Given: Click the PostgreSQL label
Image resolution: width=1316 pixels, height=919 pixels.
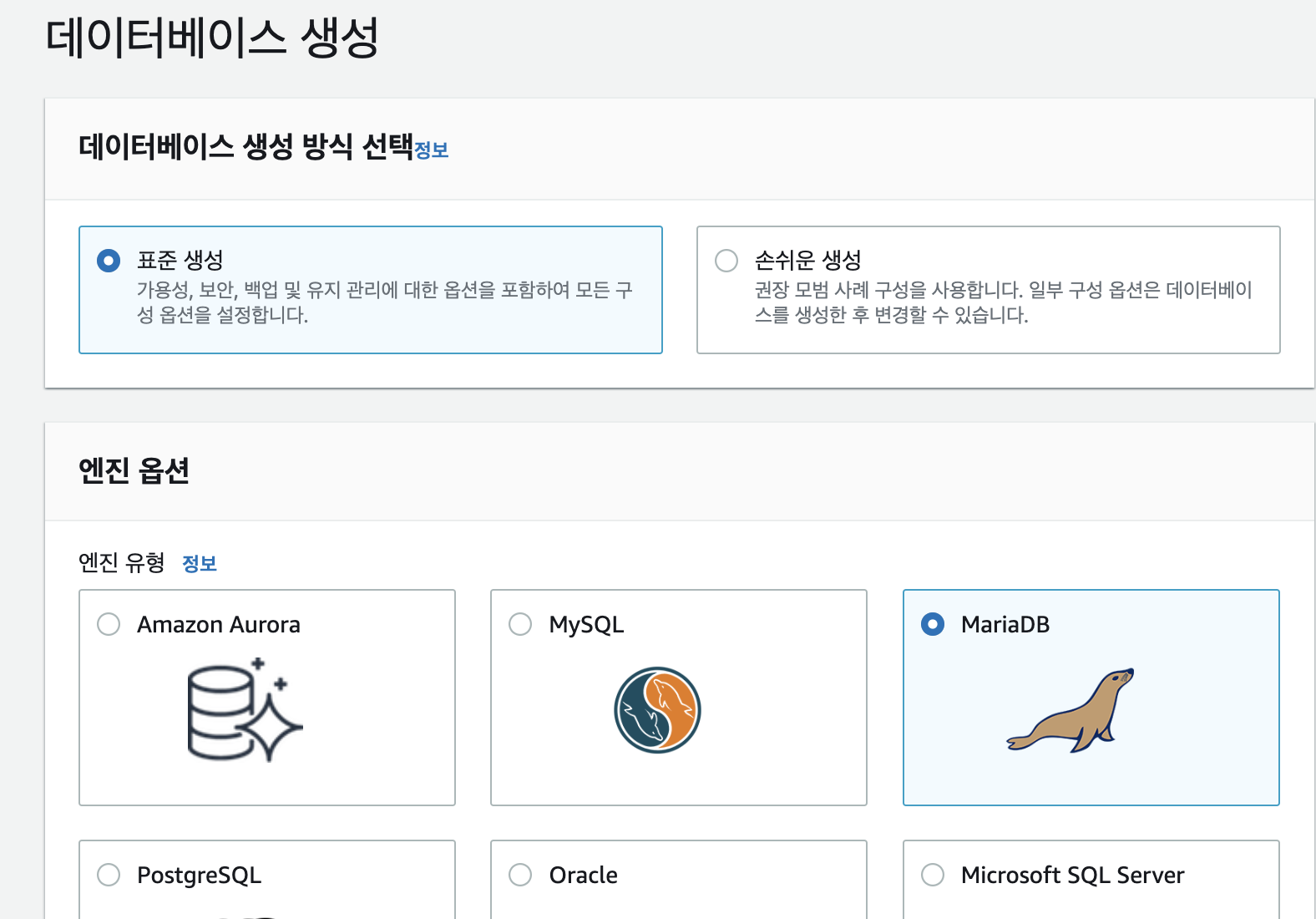Looking at the screenshot, I should point(199,876).
